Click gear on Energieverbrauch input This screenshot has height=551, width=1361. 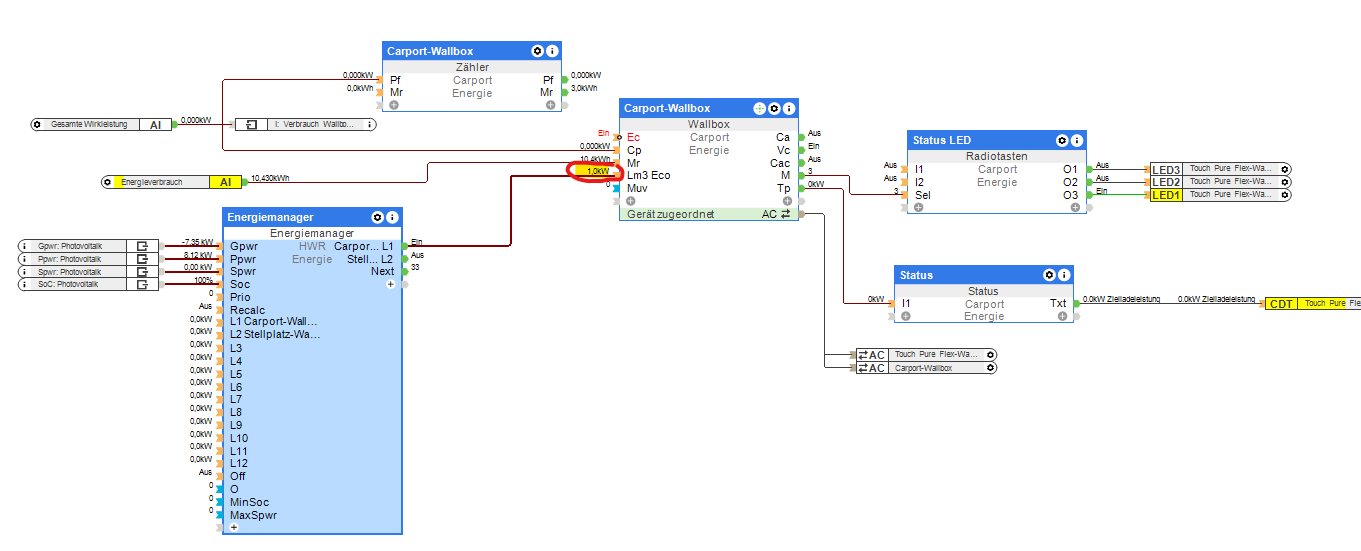coord(108,182)
